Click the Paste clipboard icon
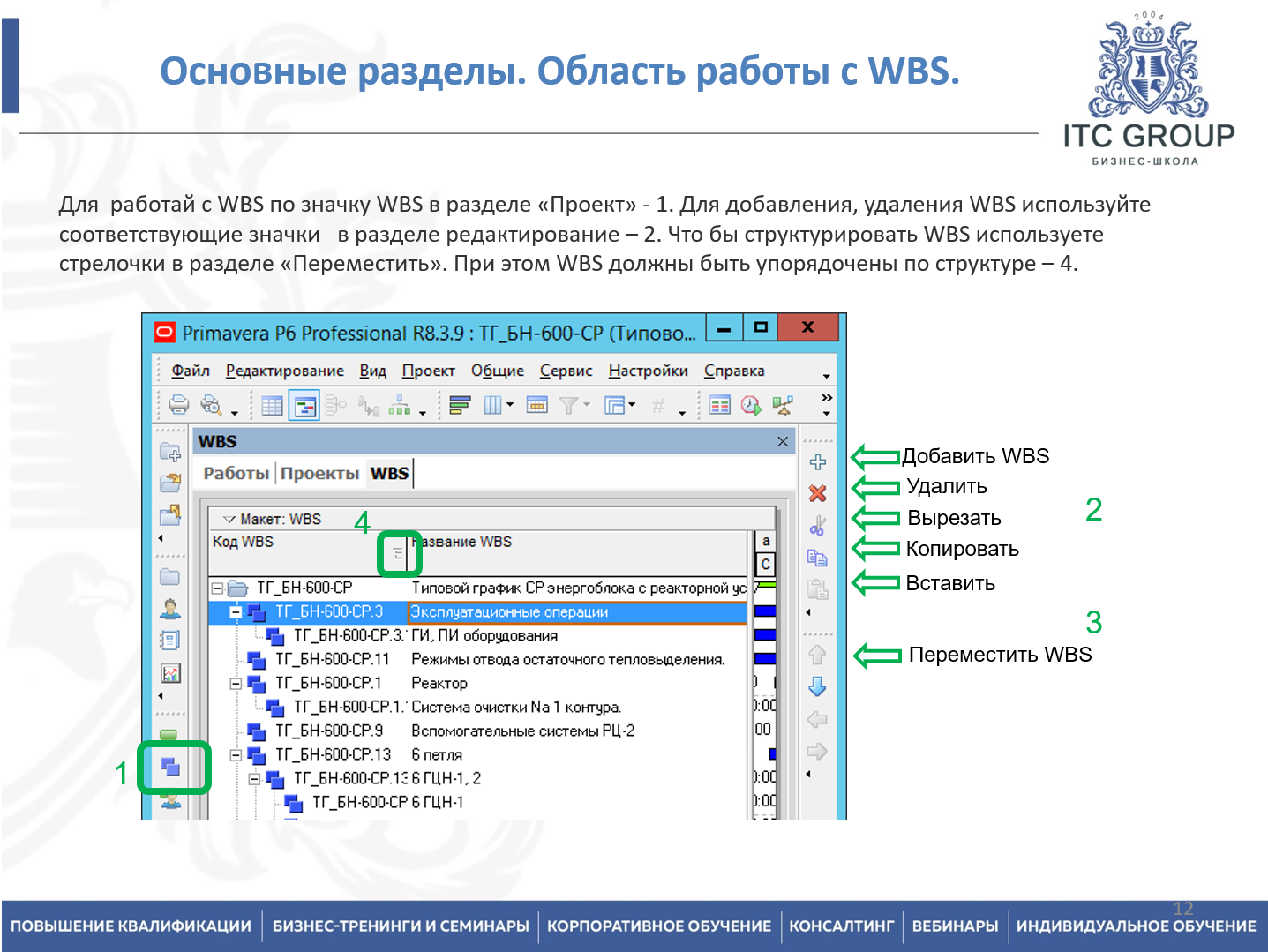This screenshot has width=1268, height=952. point(818,588)
